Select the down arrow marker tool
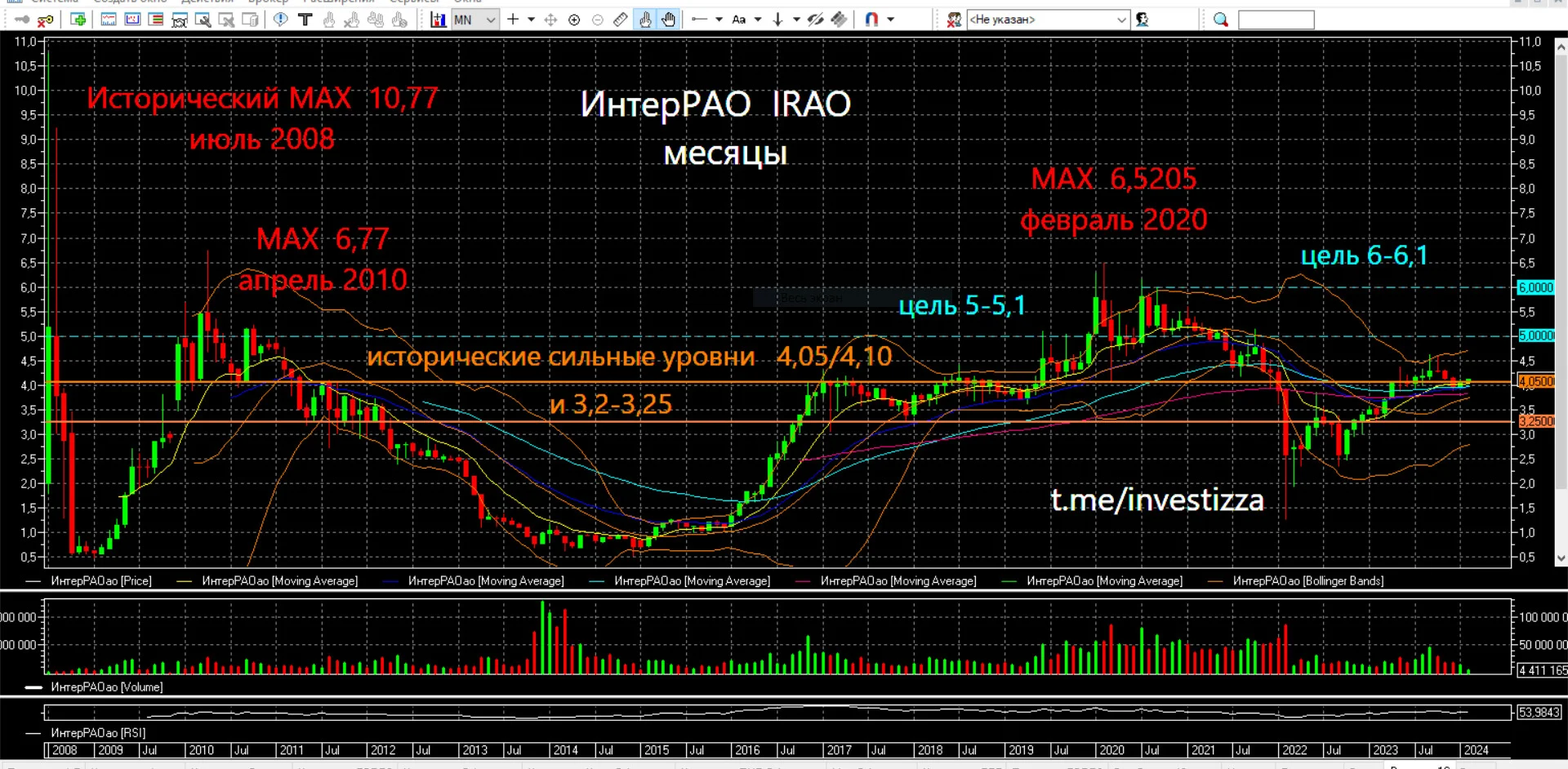This screenshot has height=769, width=1568. (777, 20)
